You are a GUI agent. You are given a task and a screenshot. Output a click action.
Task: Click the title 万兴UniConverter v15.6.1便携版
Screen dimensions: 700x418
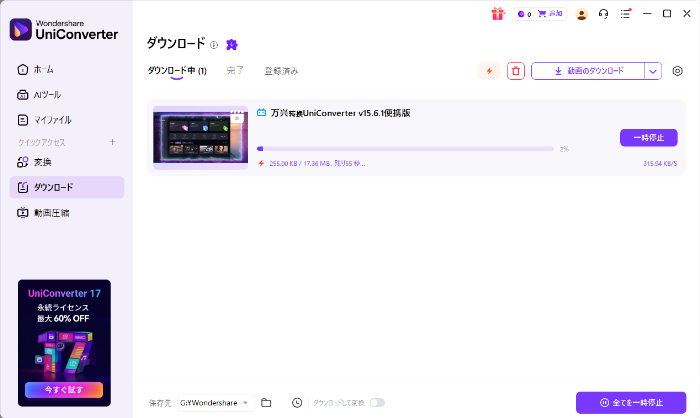[340, 113]
